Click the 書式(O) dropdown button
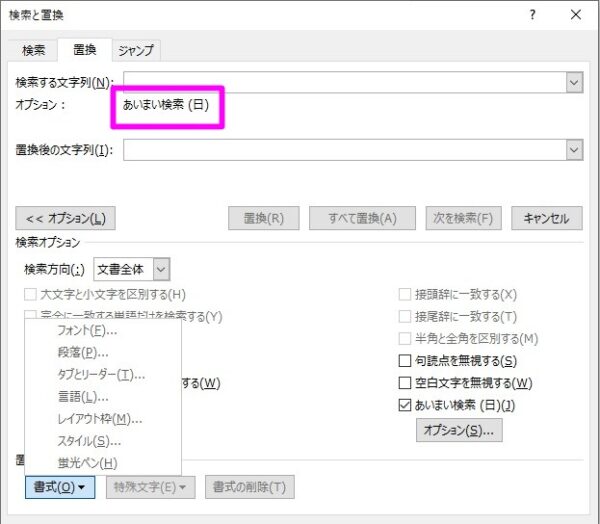The image size is (600, 524). coord(59,487)
